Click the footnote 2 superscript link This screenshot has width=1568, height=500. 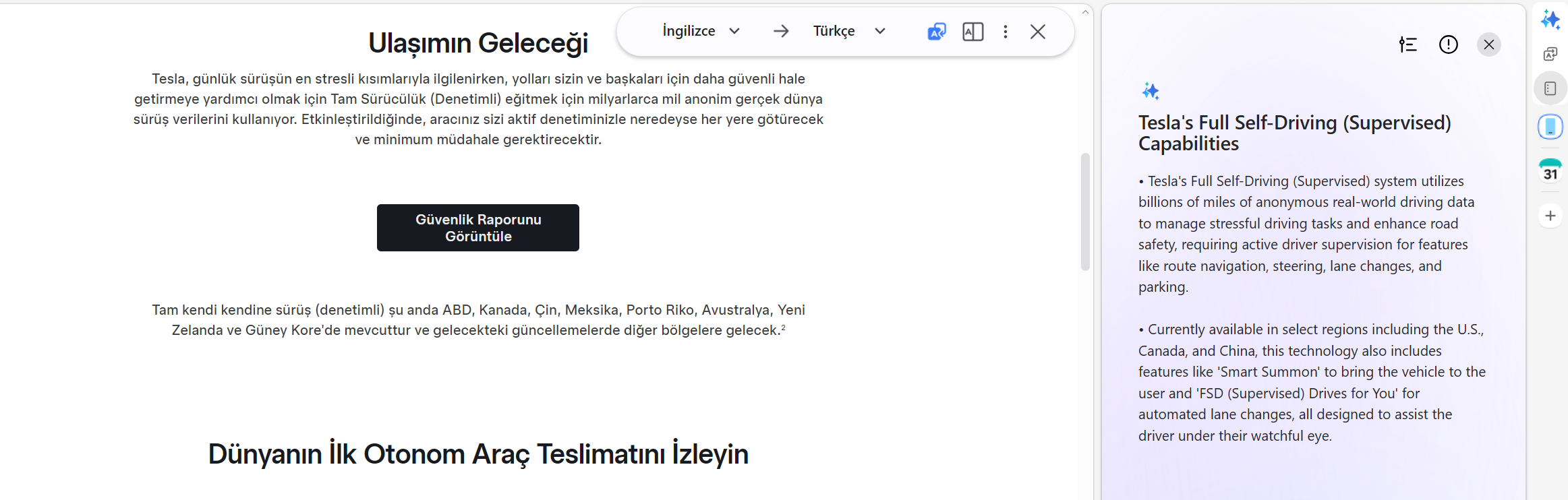783,327
